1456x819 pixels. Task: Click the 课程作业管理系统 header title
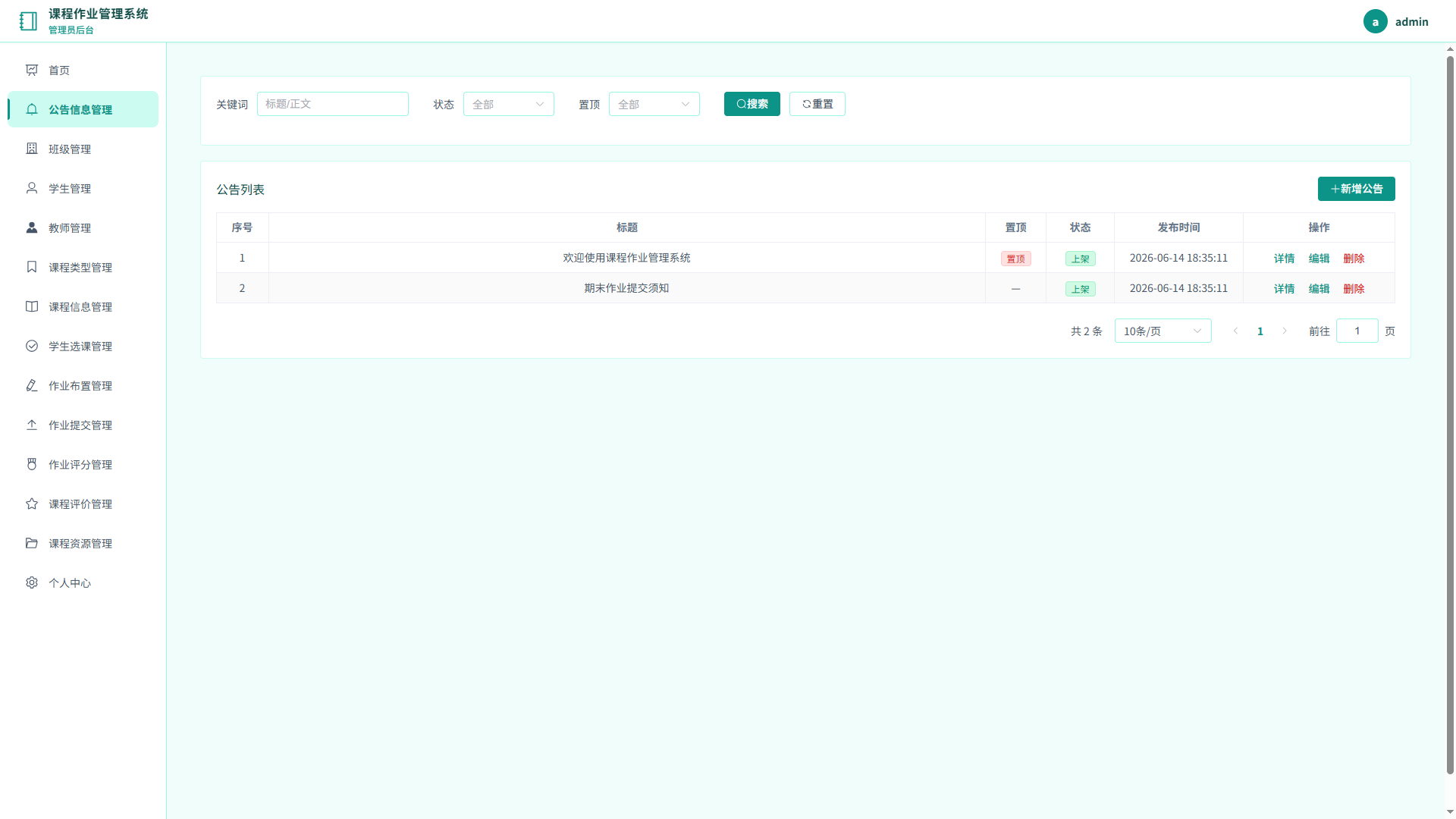tap(99, 14)
